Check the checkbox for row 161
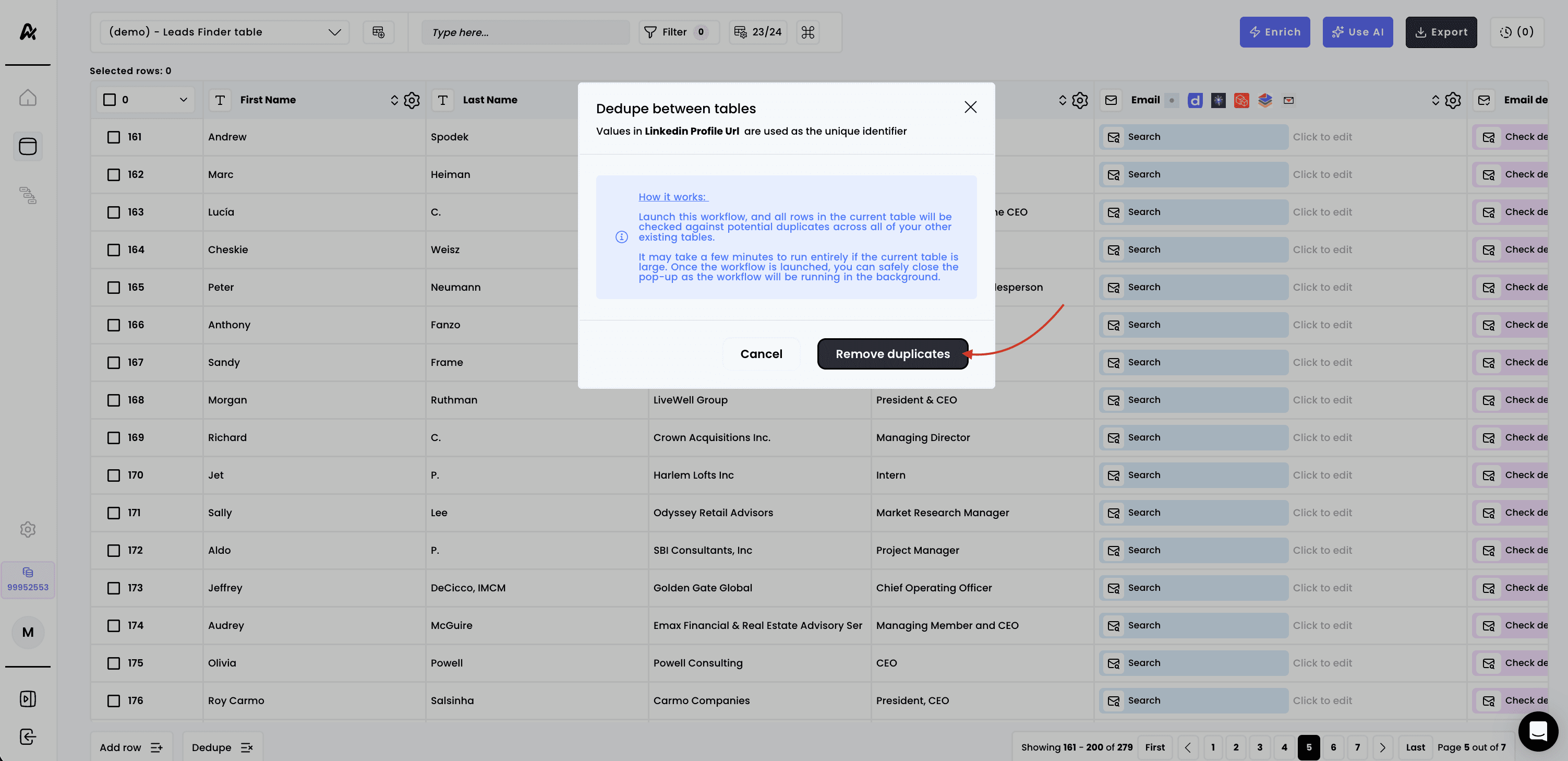 [x=114, y=137]
